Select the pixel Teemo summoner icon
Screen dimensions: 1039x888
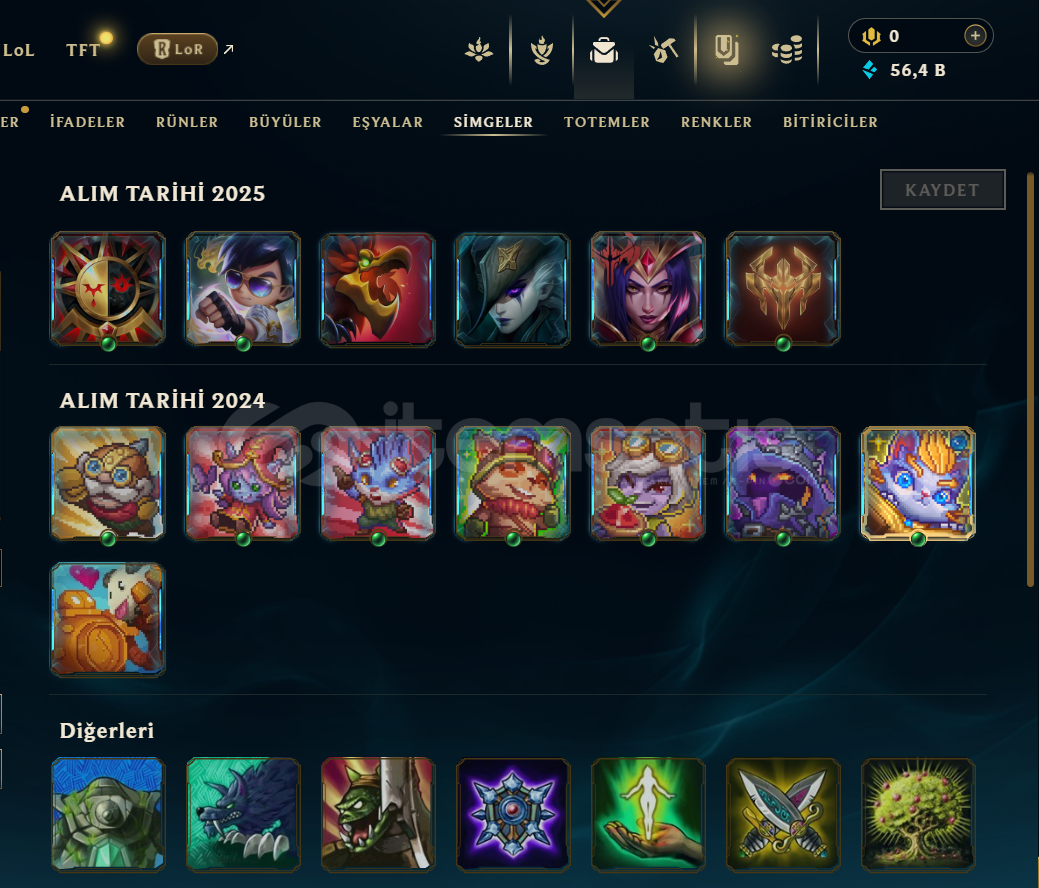click(x=513, y=483)
